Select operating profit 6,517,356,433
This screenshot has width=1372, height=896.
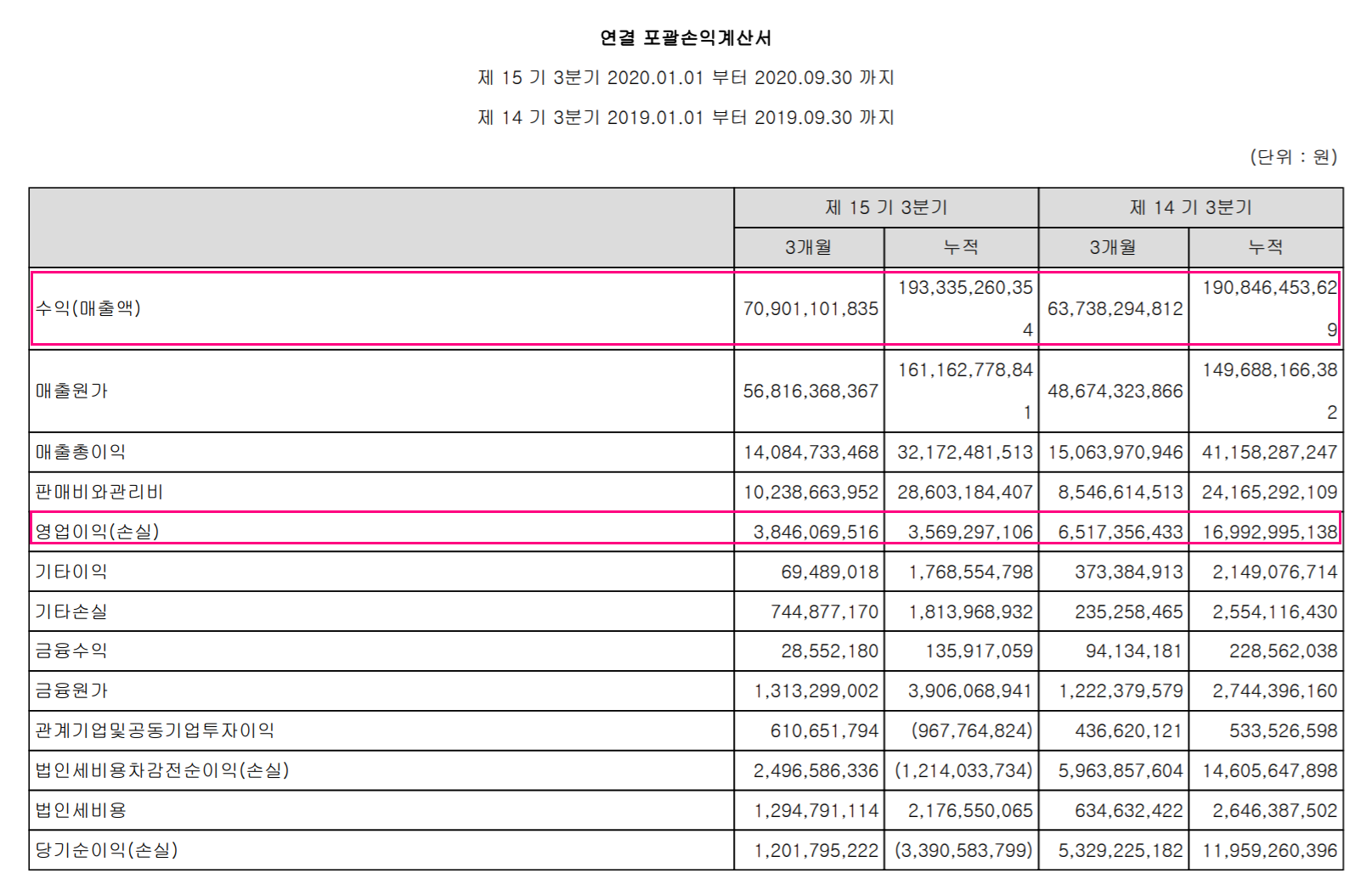1121,532
